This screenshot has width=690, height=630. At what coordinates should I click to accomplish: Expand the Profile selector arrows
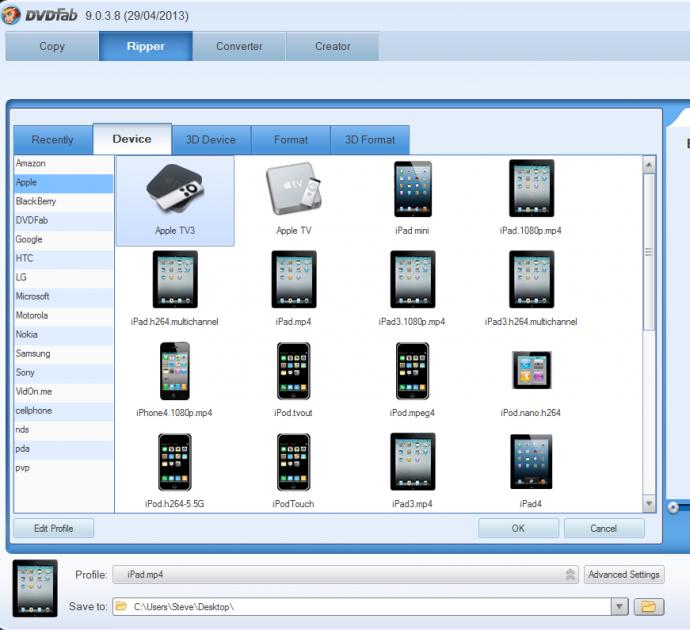pyautogui.click(x=570, y=575)
